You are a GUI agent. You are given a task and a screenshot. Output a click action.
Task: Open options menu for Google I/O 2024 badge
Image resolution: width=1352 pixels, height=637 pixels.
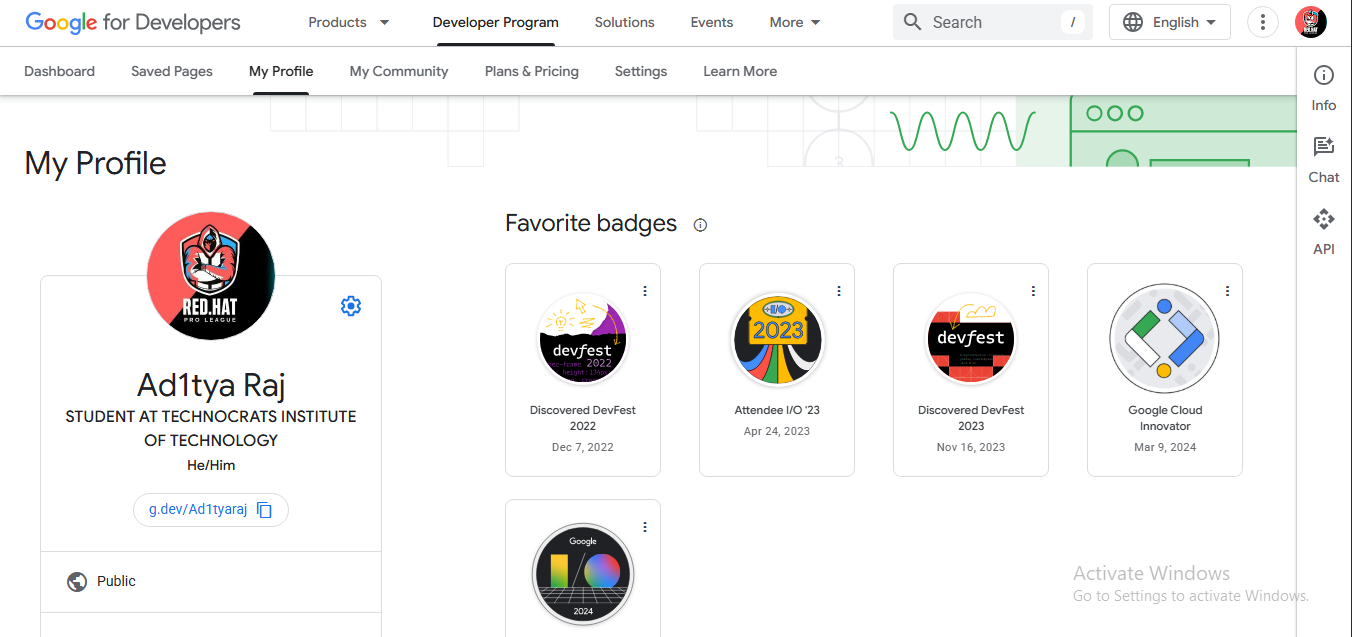[x=645, y=527]
